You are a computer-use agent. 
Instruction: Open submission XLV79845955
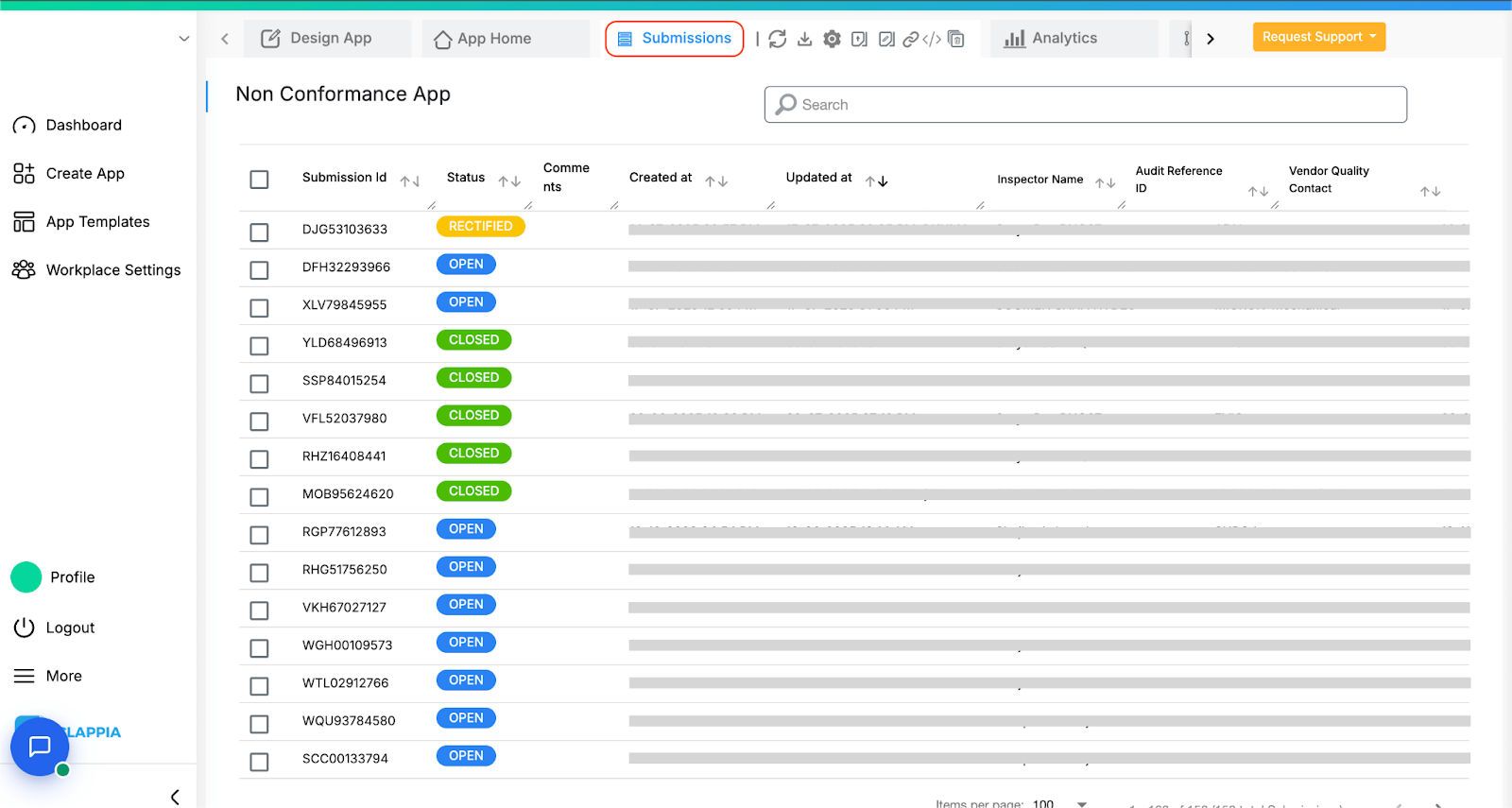tap(344, 304)
